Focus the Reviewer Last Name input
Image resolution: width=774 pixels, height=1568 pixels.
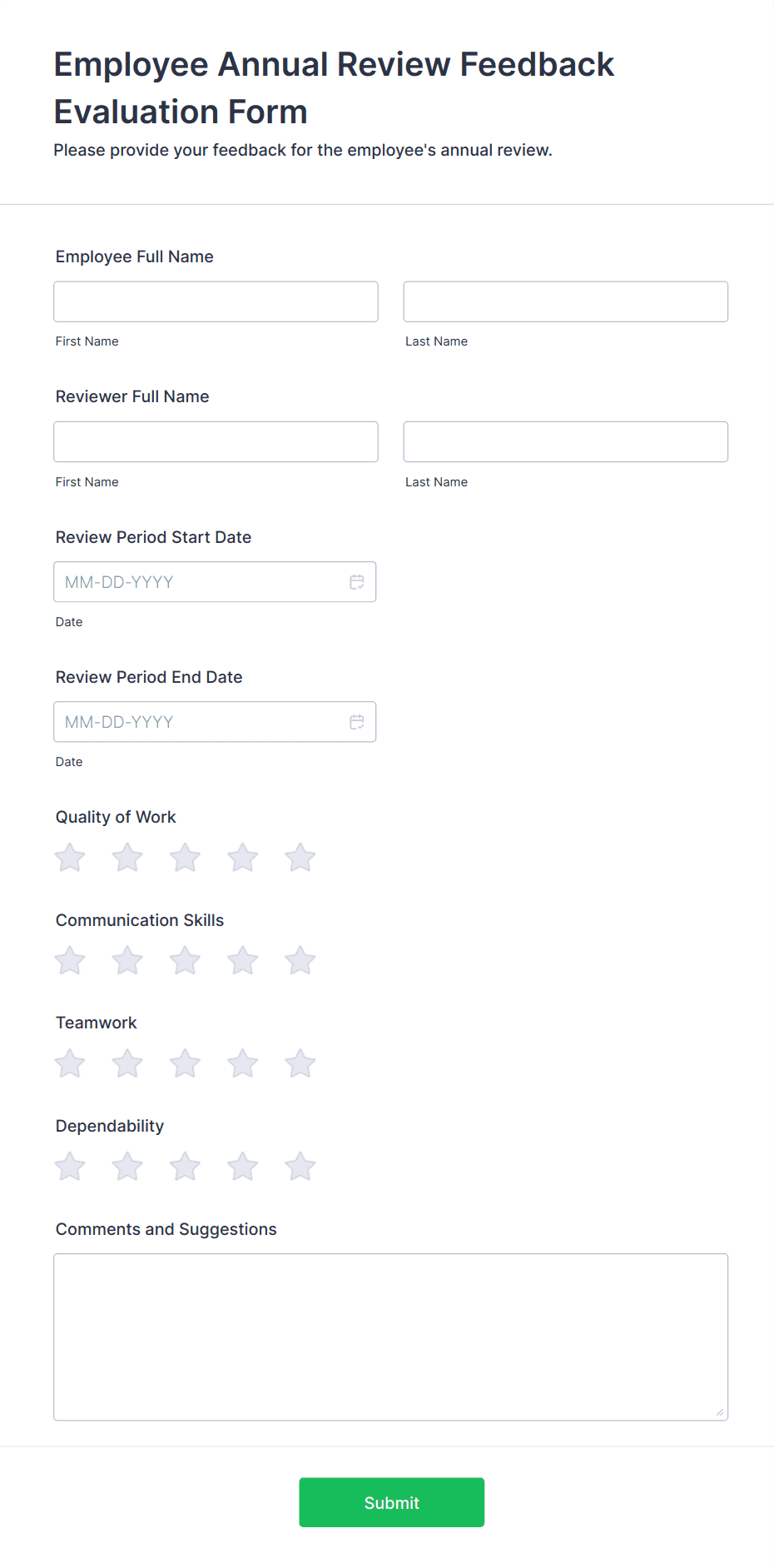pos(565,441)
